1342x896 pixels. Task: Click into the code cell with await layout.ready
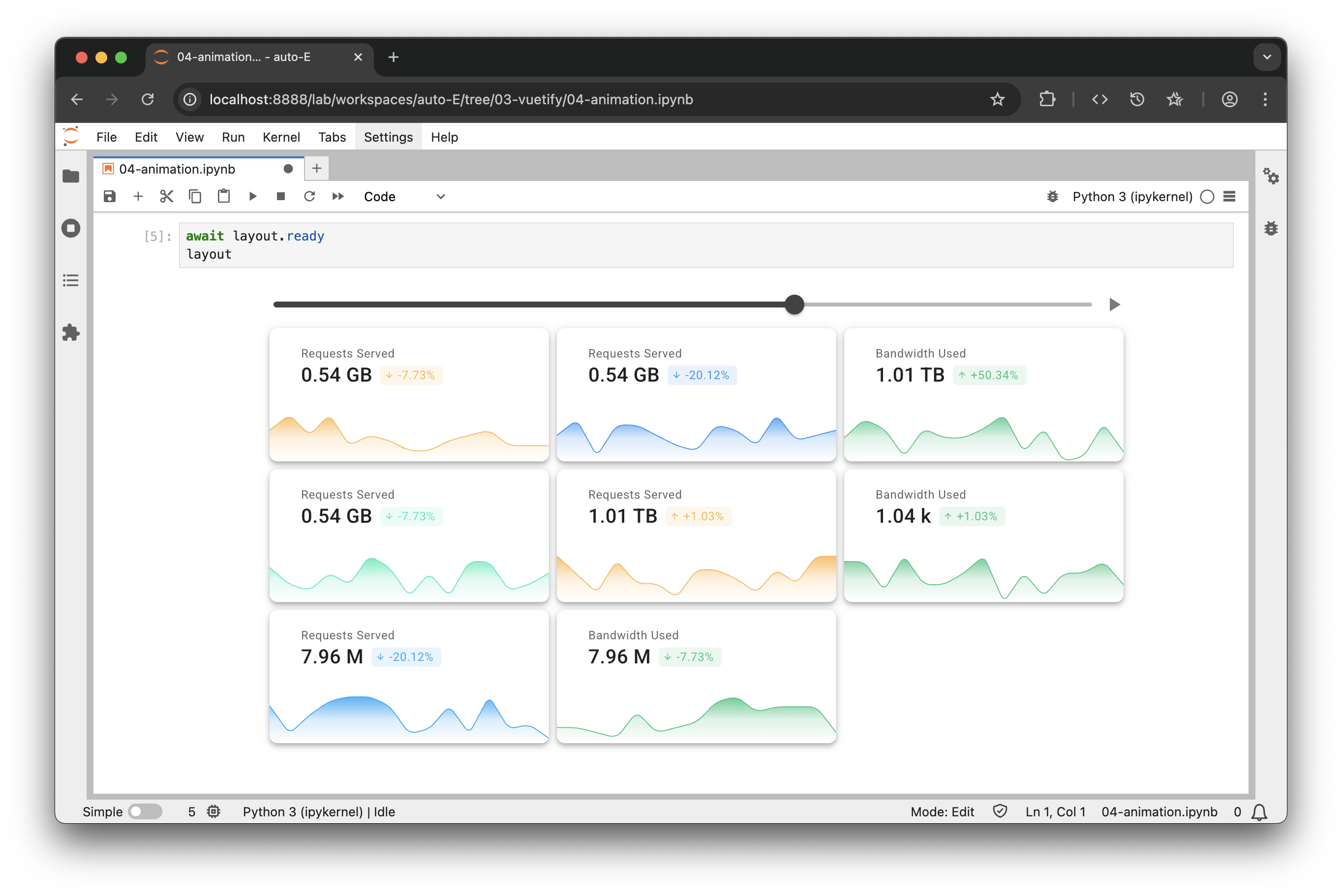(706, 245)
